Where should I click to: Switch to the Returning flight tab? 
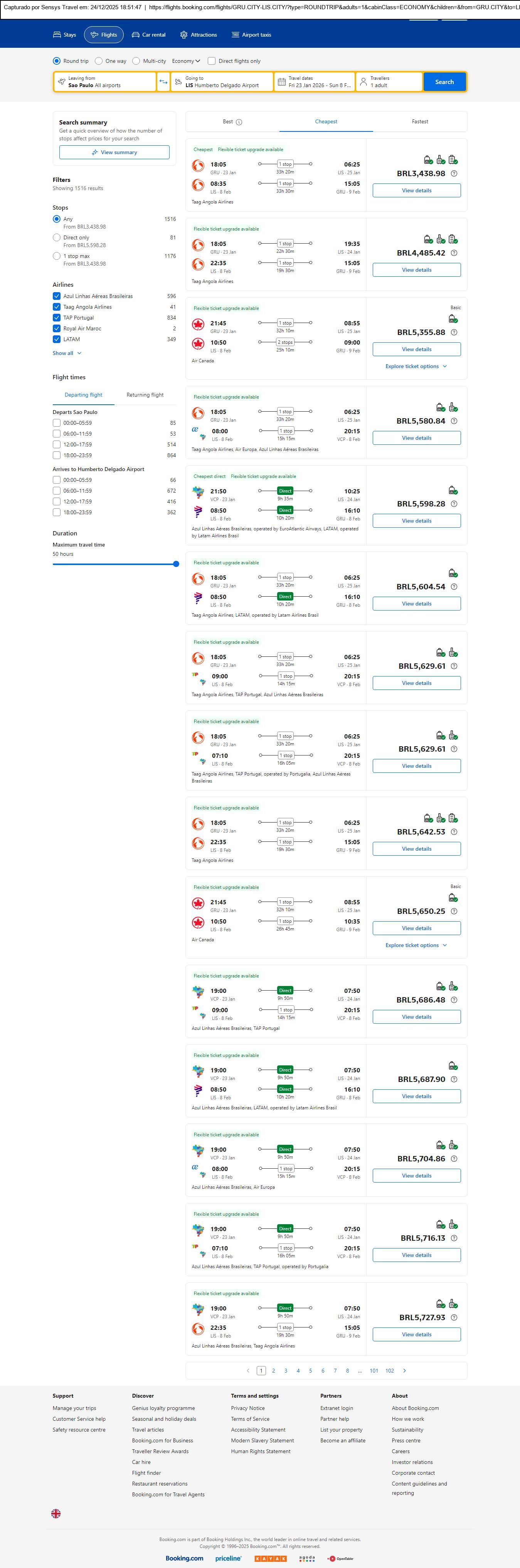pyautogui.click(x=145, y=395)
